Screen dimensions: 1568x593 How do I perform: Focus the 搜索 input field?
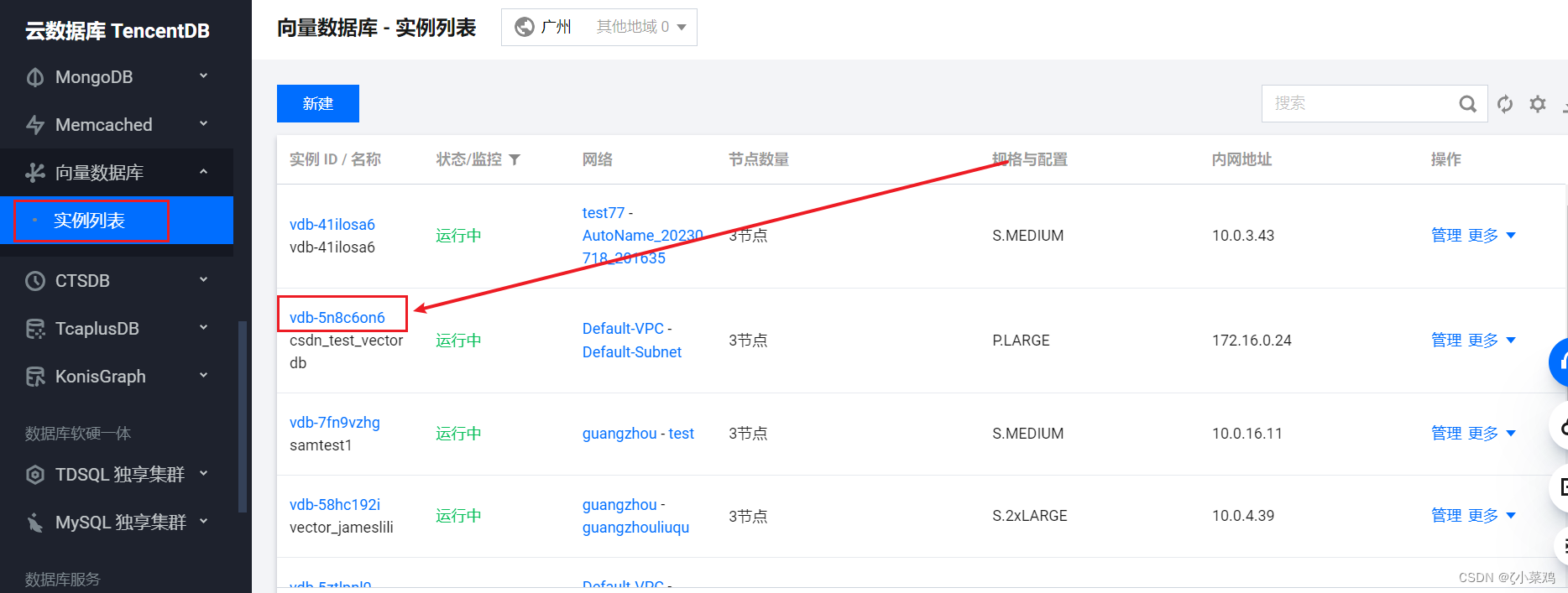[x=1360, y=103]
